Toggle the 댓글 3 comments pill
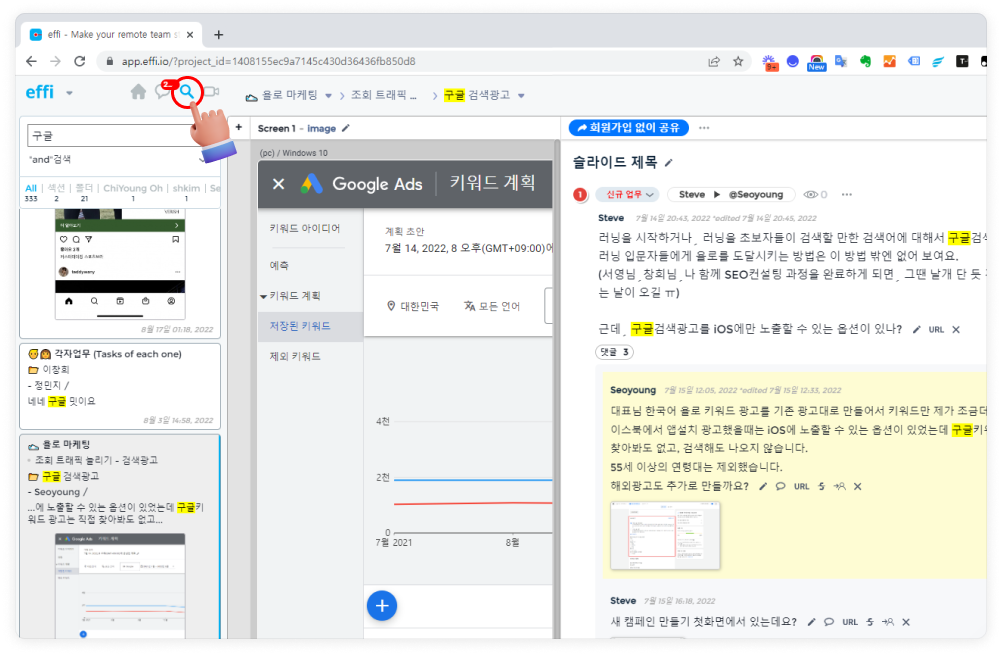1002x656 pixels. [x=614, y=352]
